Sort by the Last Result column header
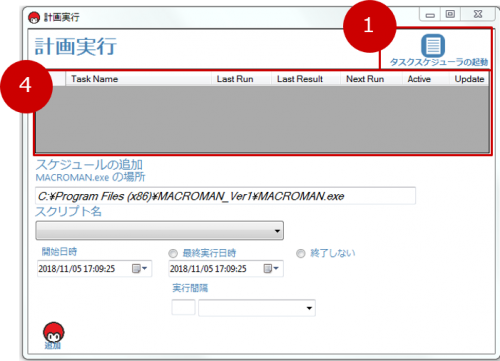 [x=306, y=79]
